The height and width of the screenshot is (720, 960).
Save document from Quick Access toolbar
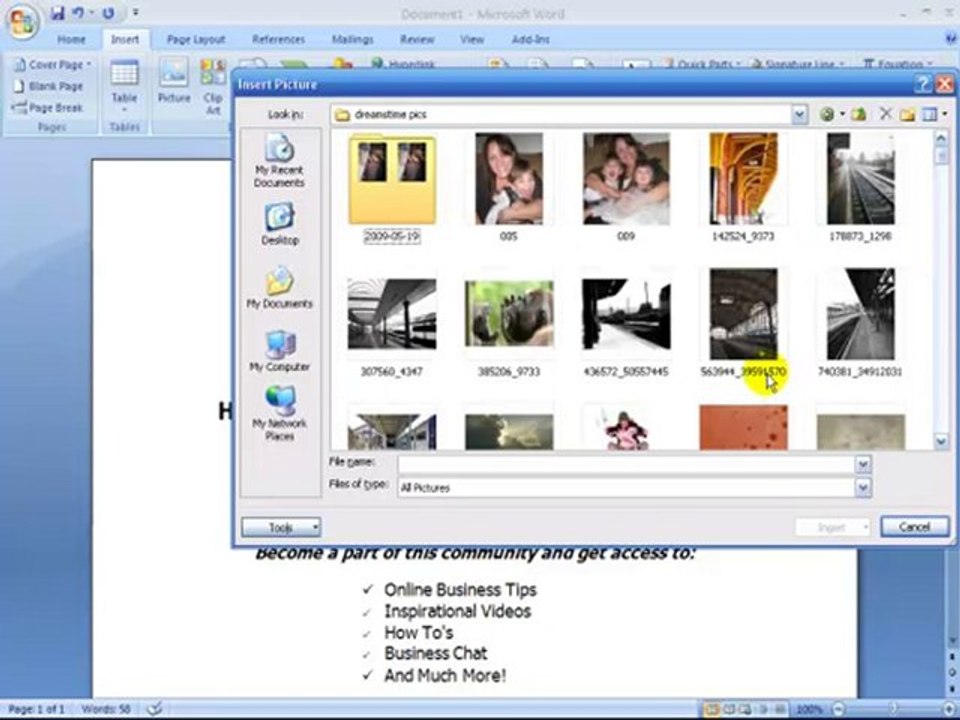[58, 13]
